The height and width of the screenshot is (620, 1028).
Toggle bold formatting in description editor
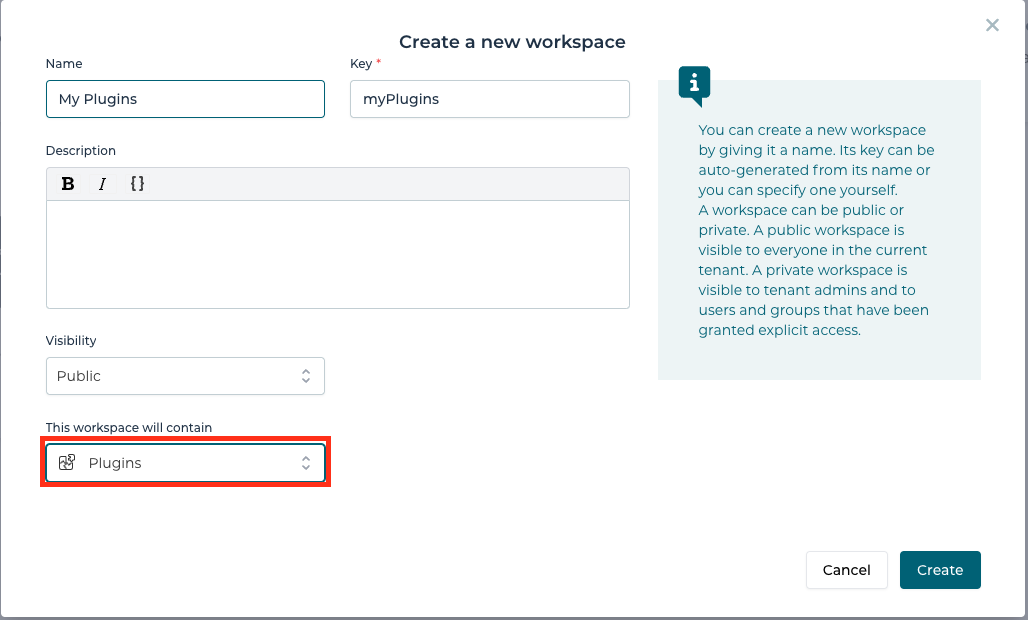67,183
